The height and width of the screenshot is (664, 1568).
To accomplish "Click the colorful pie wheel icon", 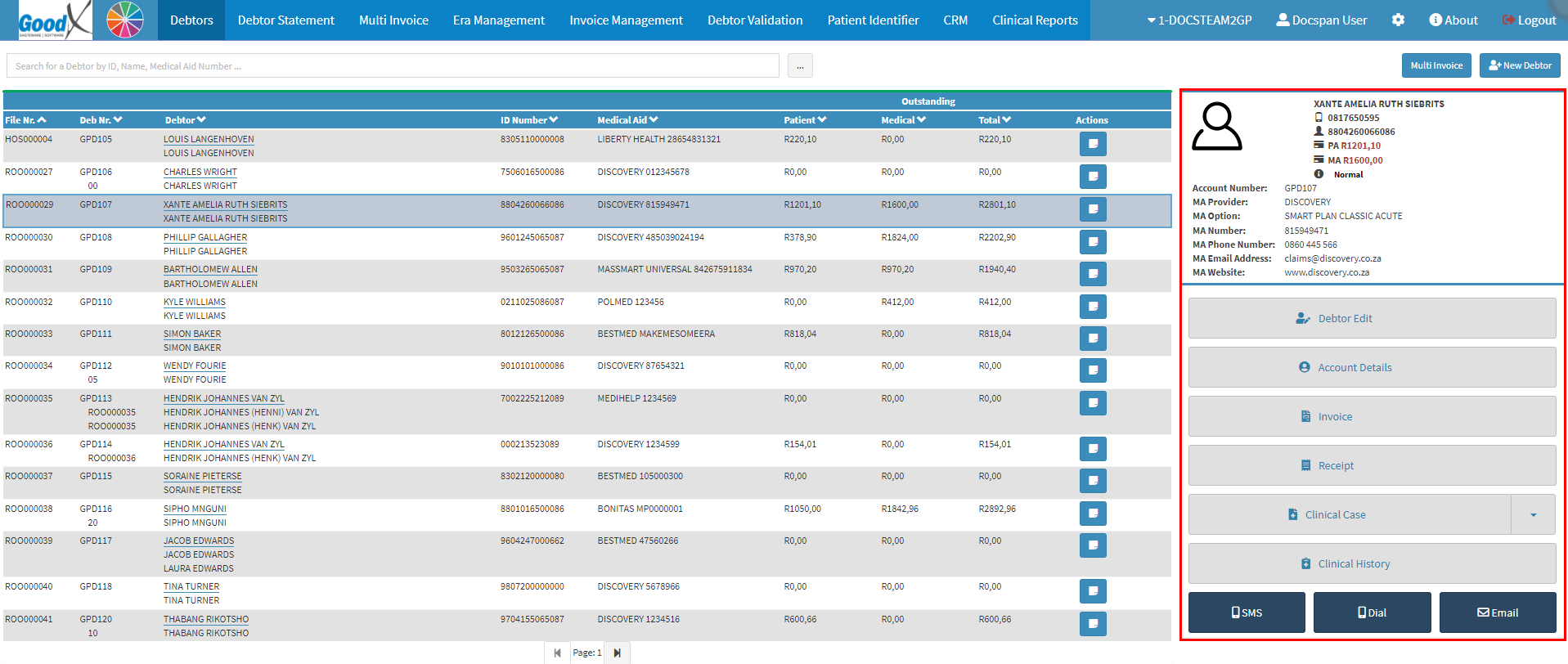I will click(125, 20).
